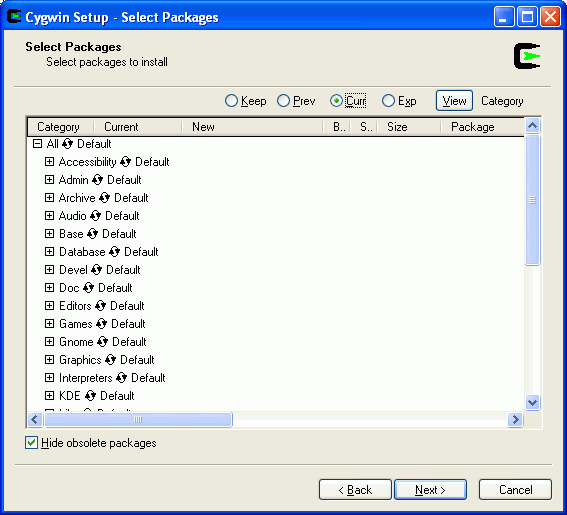The height and width of the screenshot is (515, 567).
Task: Click the cycle icon next to Doc
Action: click(89, 288)
